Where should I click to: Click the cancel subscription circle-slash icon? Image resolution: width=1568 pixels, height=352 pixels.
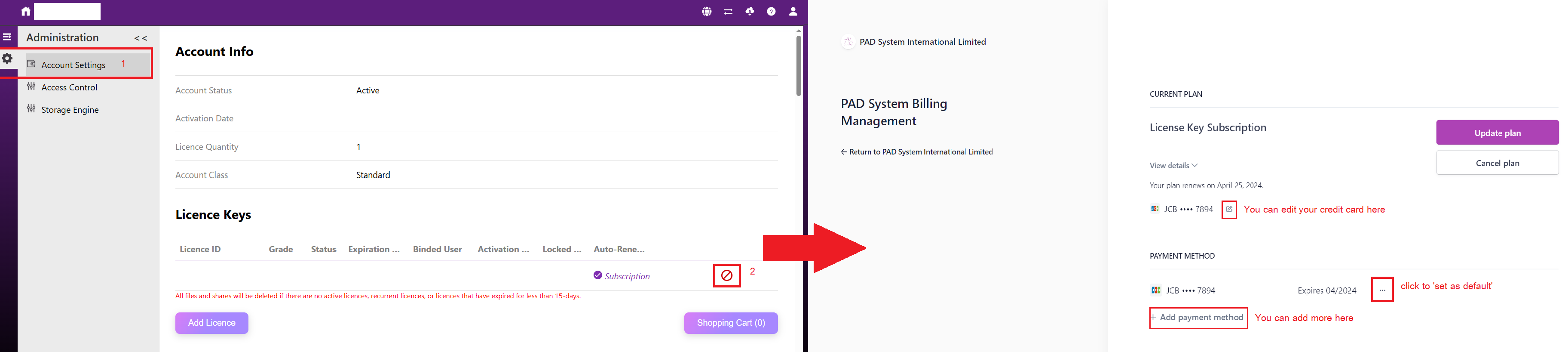pyautogui.click(x=727, y=276)
